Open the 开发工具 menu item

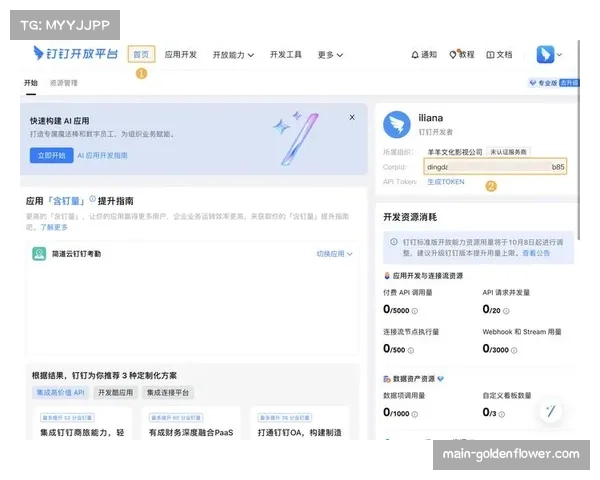click(286, 55)
